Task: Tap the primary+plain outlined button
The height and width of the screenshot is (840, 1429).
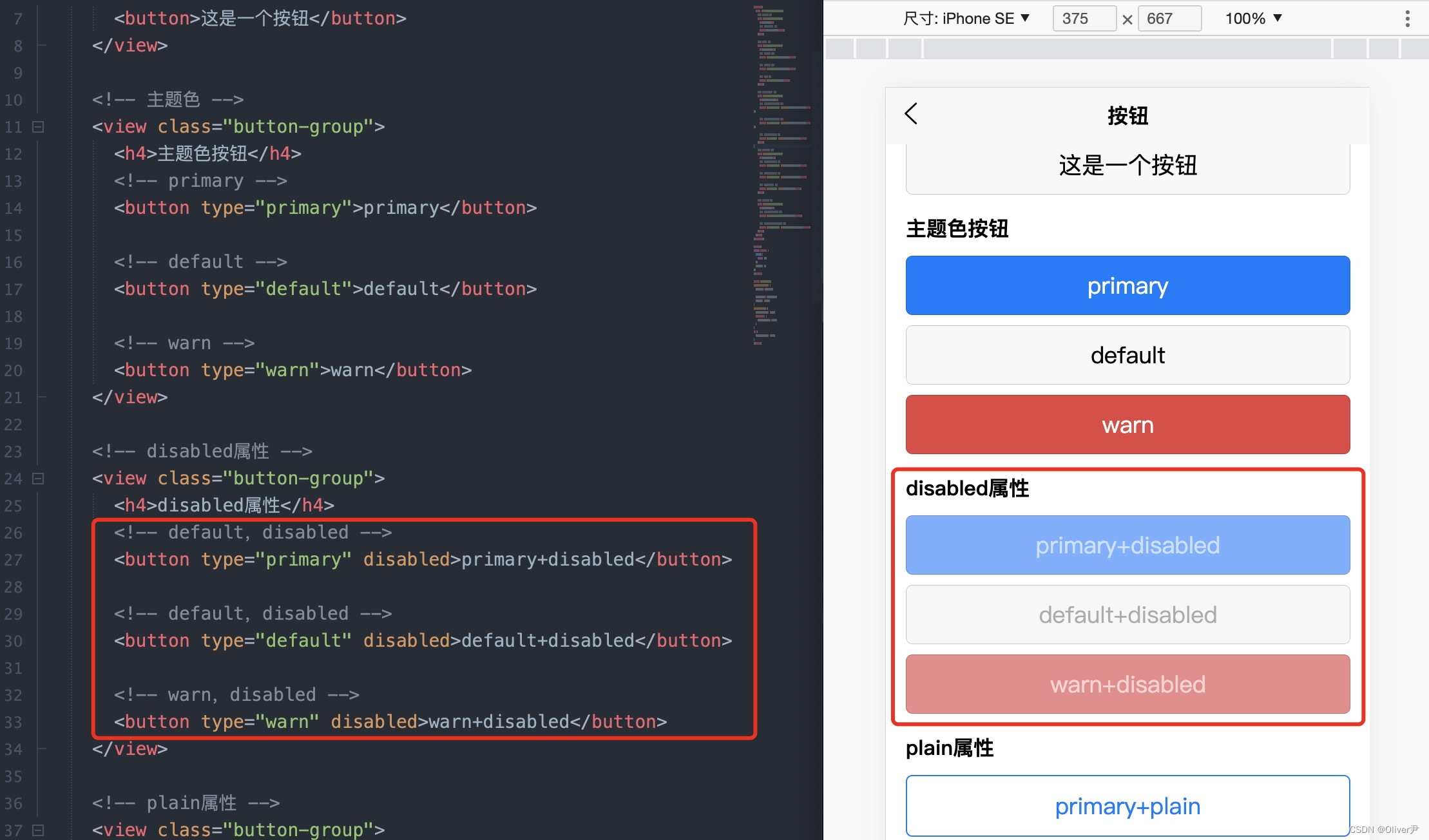Action: pos(1127,806)
